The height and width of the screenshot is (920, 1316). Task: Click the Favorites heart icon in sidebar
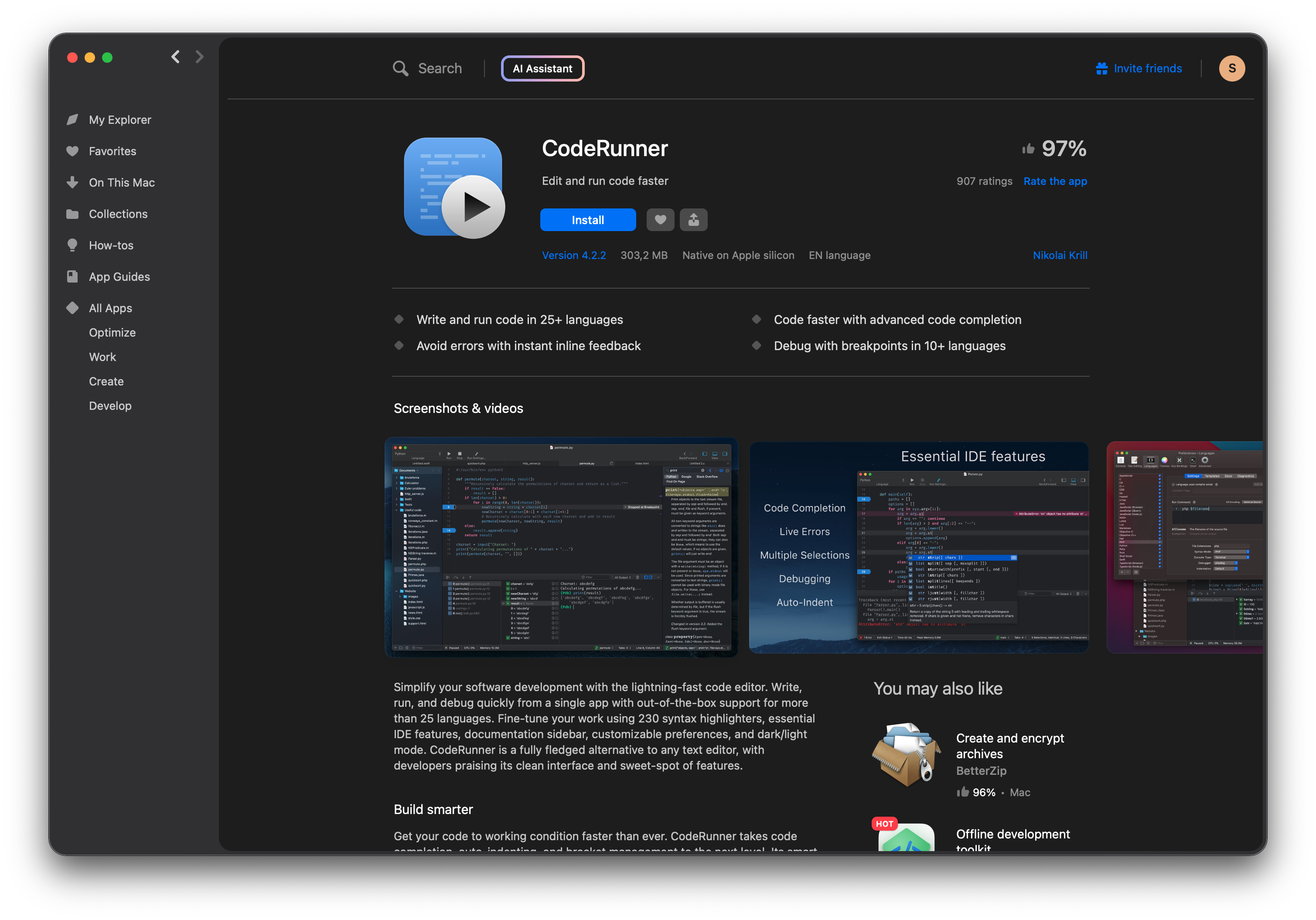point(72,151)
